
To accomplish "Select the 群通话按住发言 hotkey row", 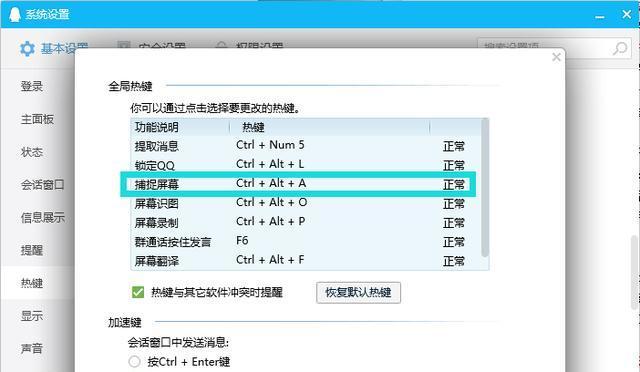I will pos(306,242).
